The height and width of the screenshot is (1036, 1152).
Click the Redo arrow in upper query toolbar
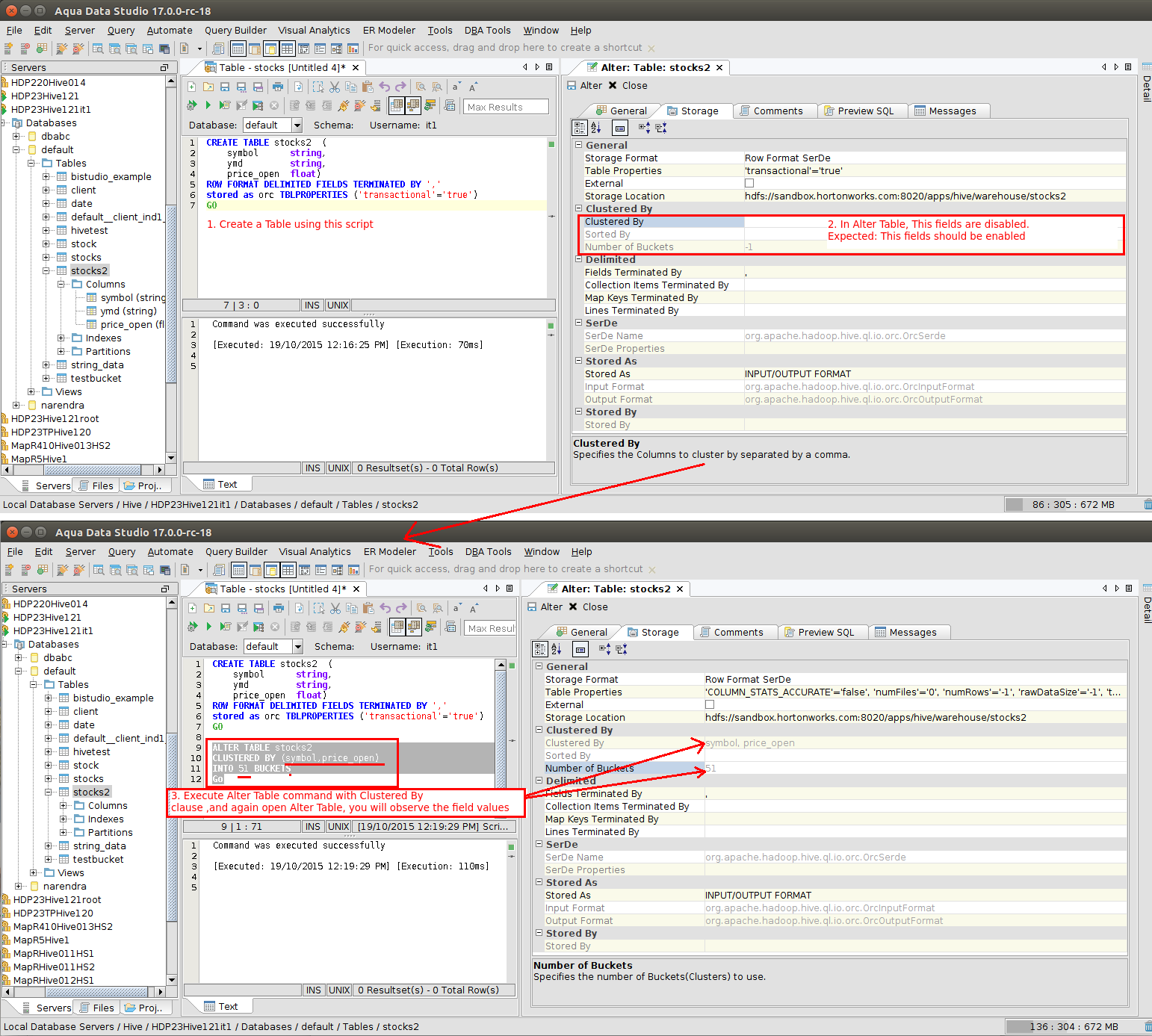tap(401, 87)
